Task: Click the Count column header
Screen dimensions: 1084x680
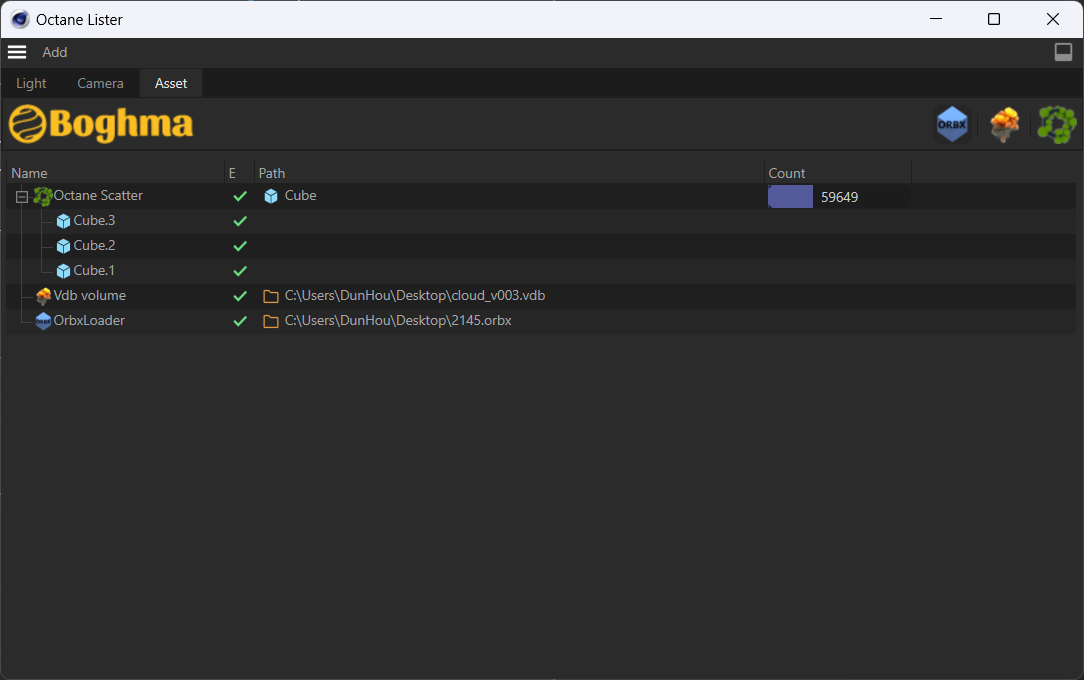Action: pyautogui.click(x=787, y=173)
